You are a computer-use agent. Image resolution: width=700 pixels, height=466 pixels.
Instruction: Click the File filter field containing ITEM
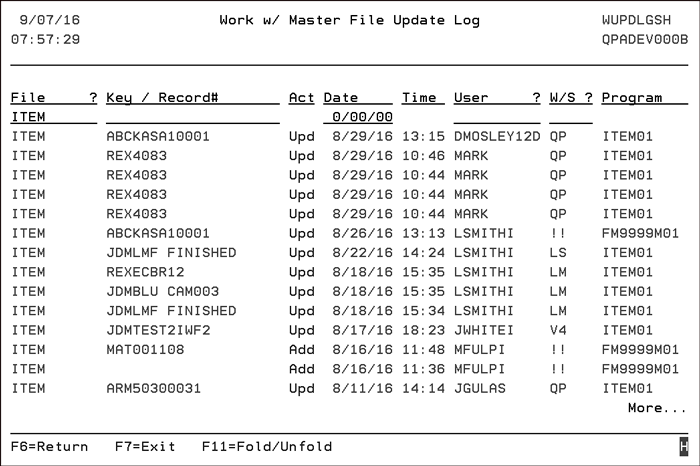54,117
